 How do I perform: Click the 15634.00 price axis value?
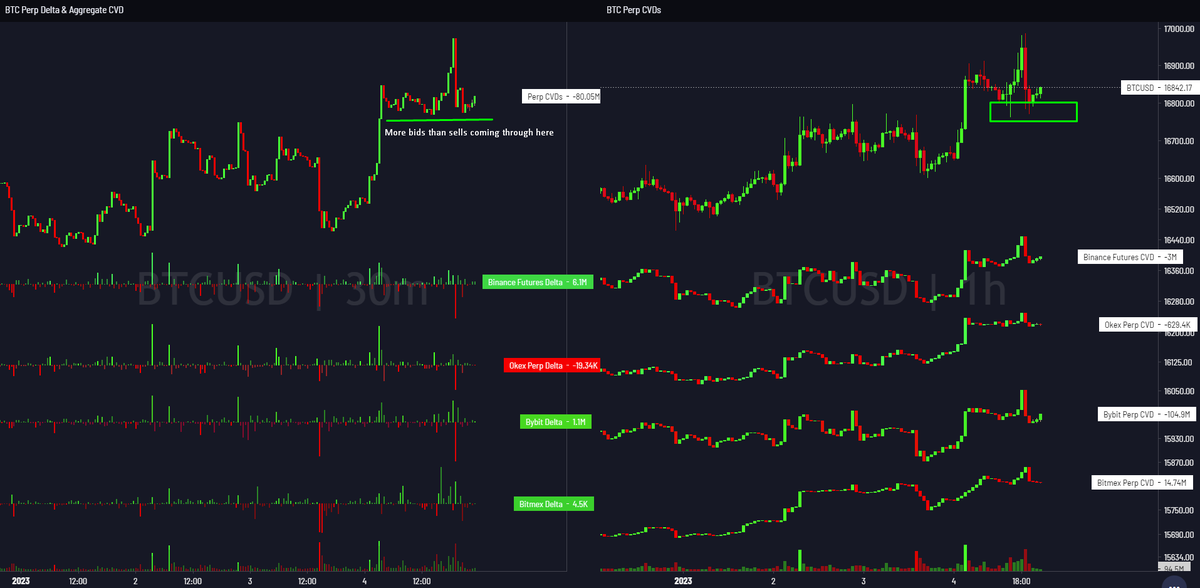[1180, 557]
